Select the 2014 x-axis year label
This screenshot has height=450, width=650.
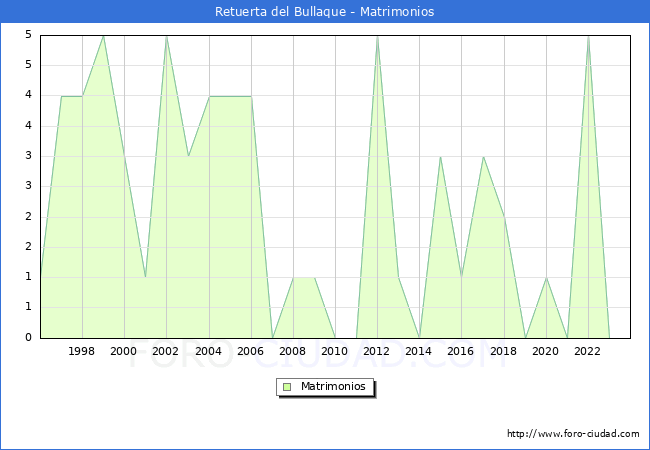(419, 351)
